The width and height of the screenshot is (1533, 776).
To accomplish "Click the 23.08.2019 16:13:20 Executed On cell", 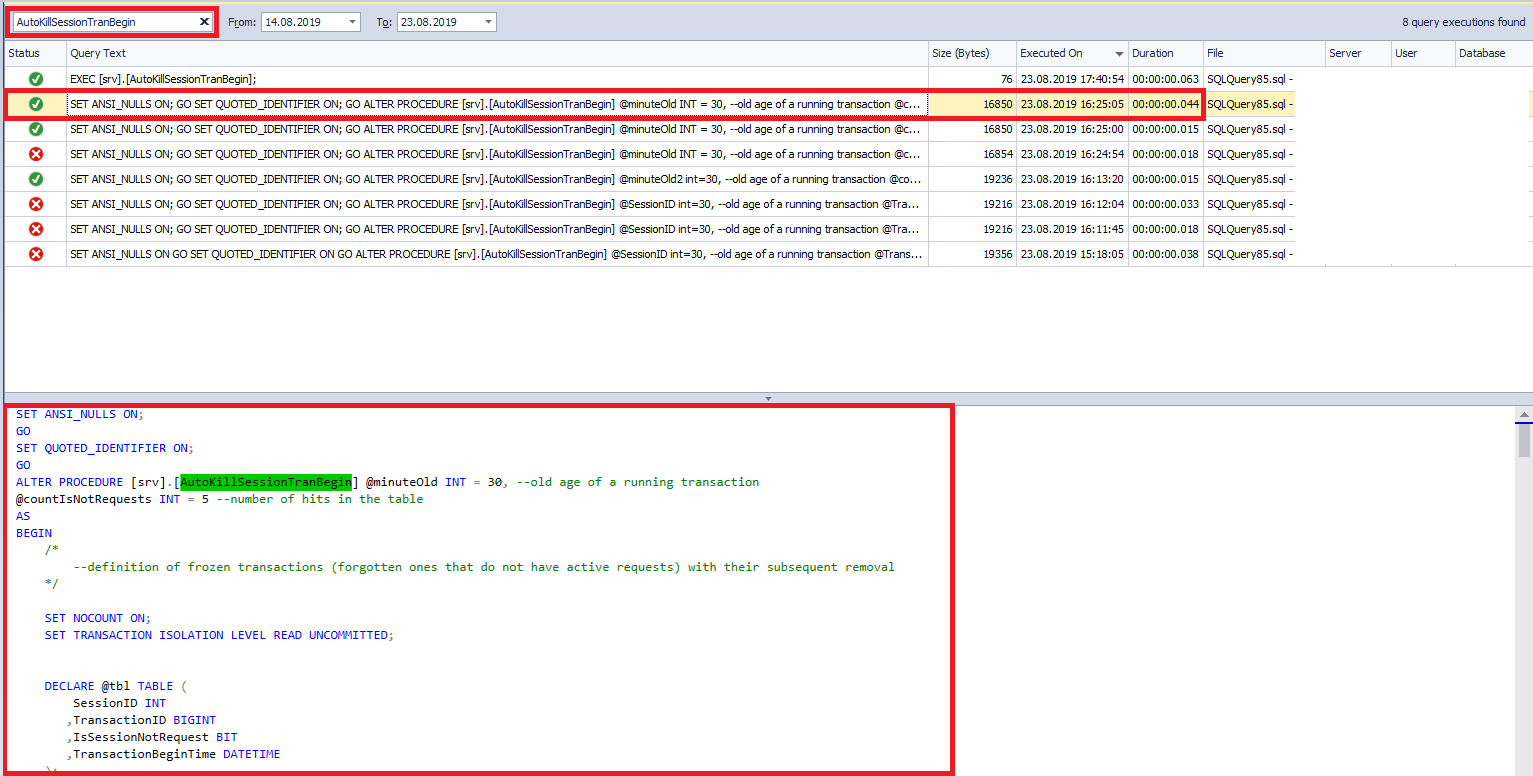I will pos(1072,179).
